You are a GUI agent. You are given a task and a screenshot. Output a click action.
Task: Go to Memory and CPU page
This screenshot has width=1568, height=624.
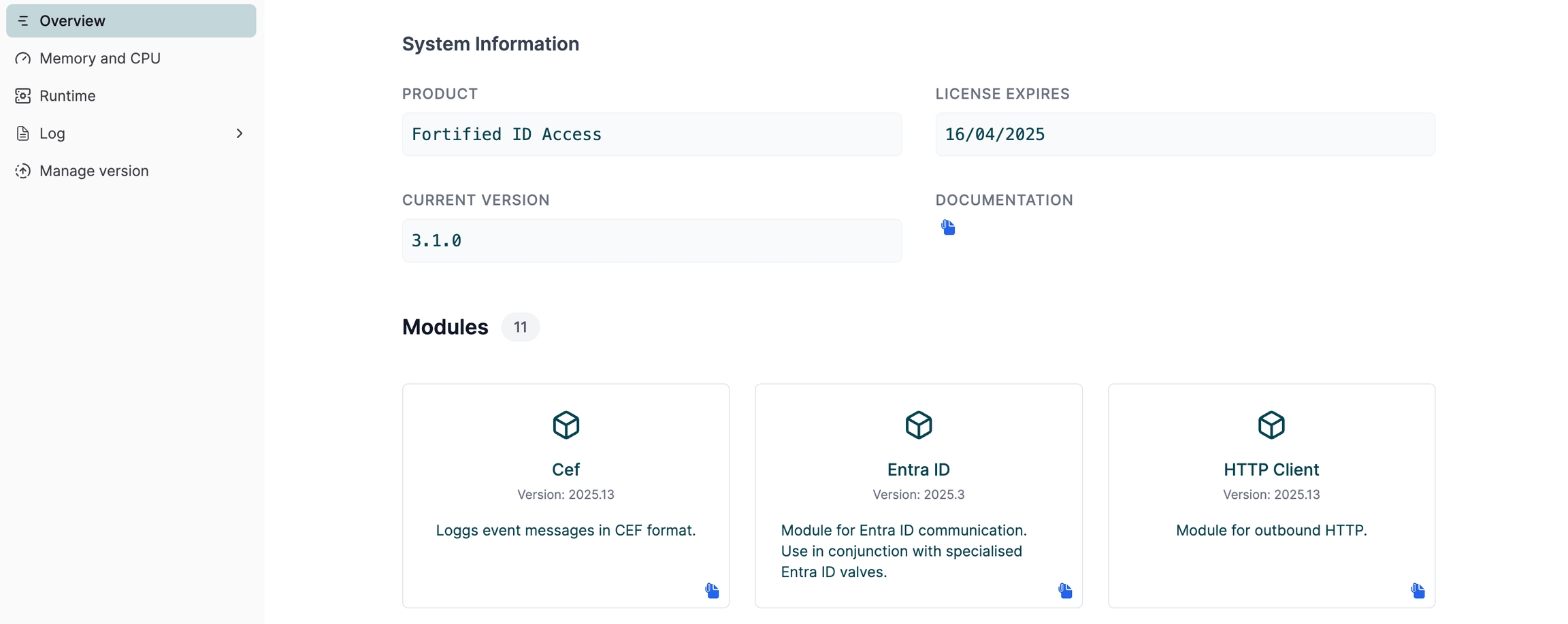(x=99, y=59)
